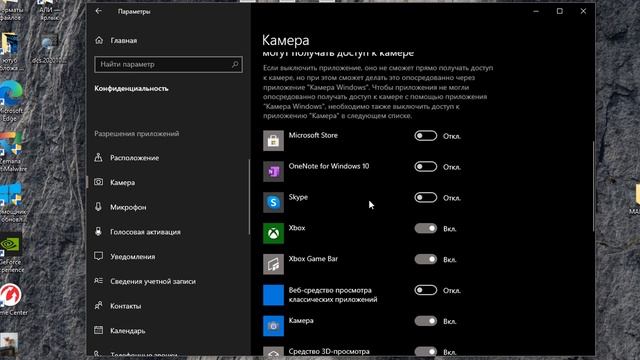This screenshot has height=360, width=640.
Task: Click the OneNote for Windows 10 label
Action: point(329,166)
